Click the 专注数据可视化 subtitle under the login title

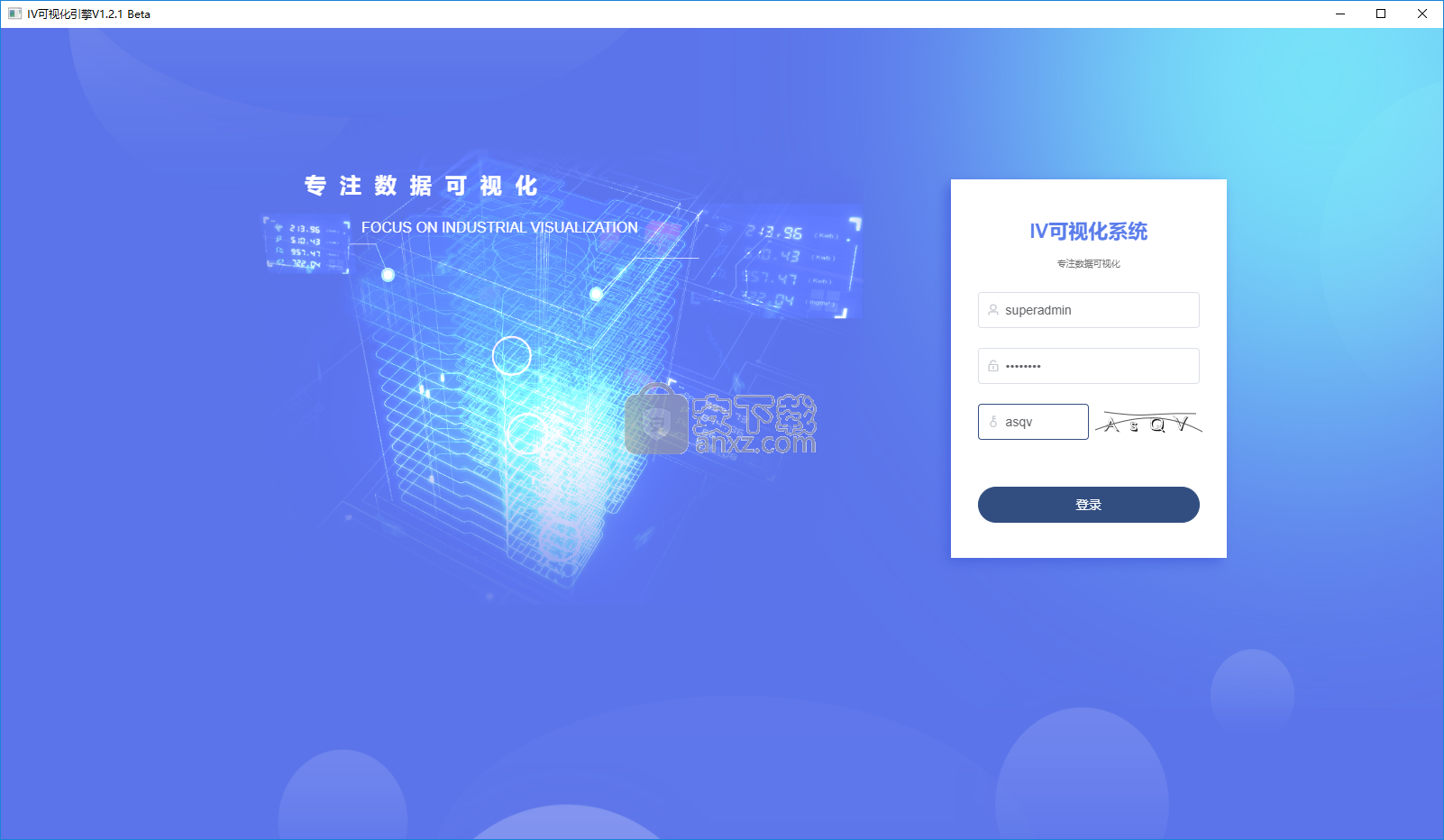coord(1088,264)
